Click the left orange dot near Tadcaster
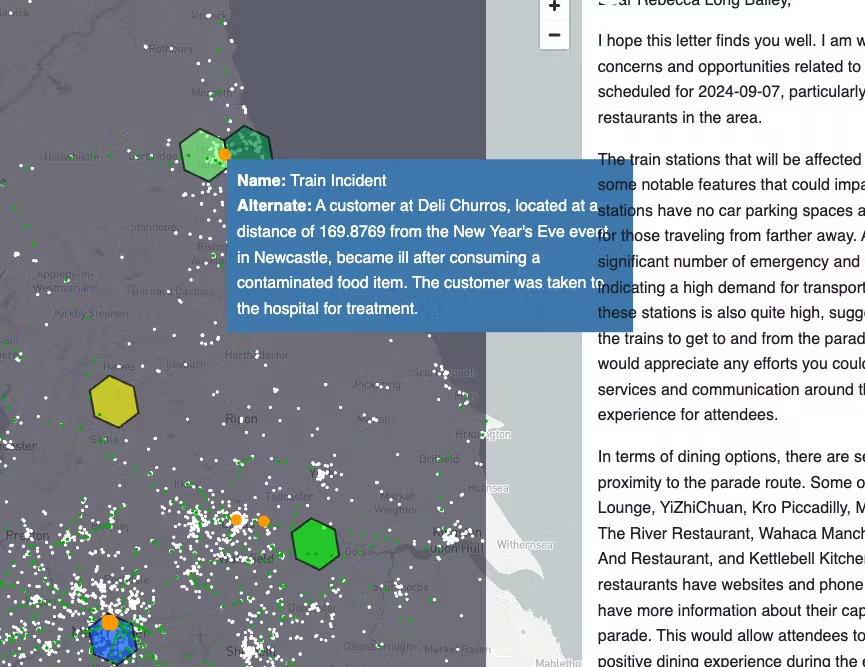 coord(237,520)
